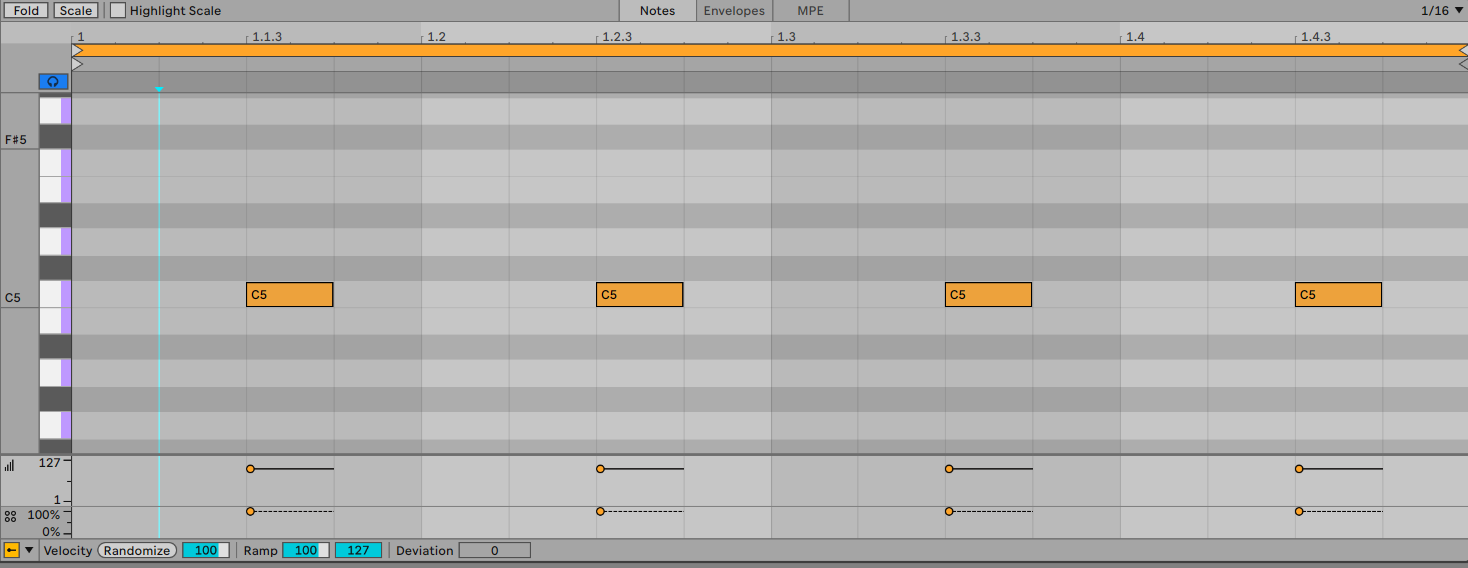Click the F#5 pitch label
The width and height of the screenshot is (1468, 568).
click(x=15, y=139)
